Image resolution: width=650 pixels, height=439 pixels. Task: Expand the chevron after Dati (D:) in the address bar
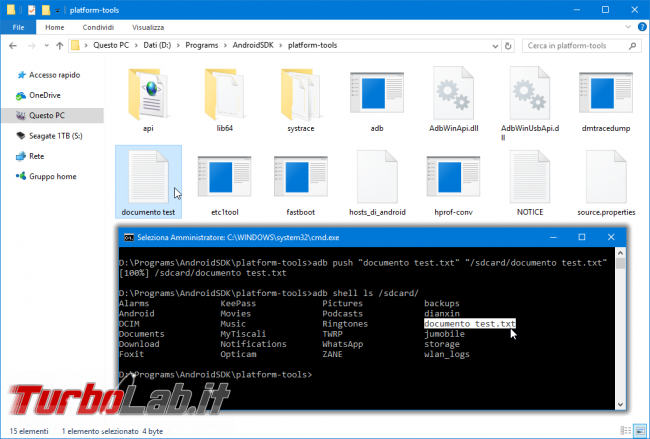(x=178, y=46)
